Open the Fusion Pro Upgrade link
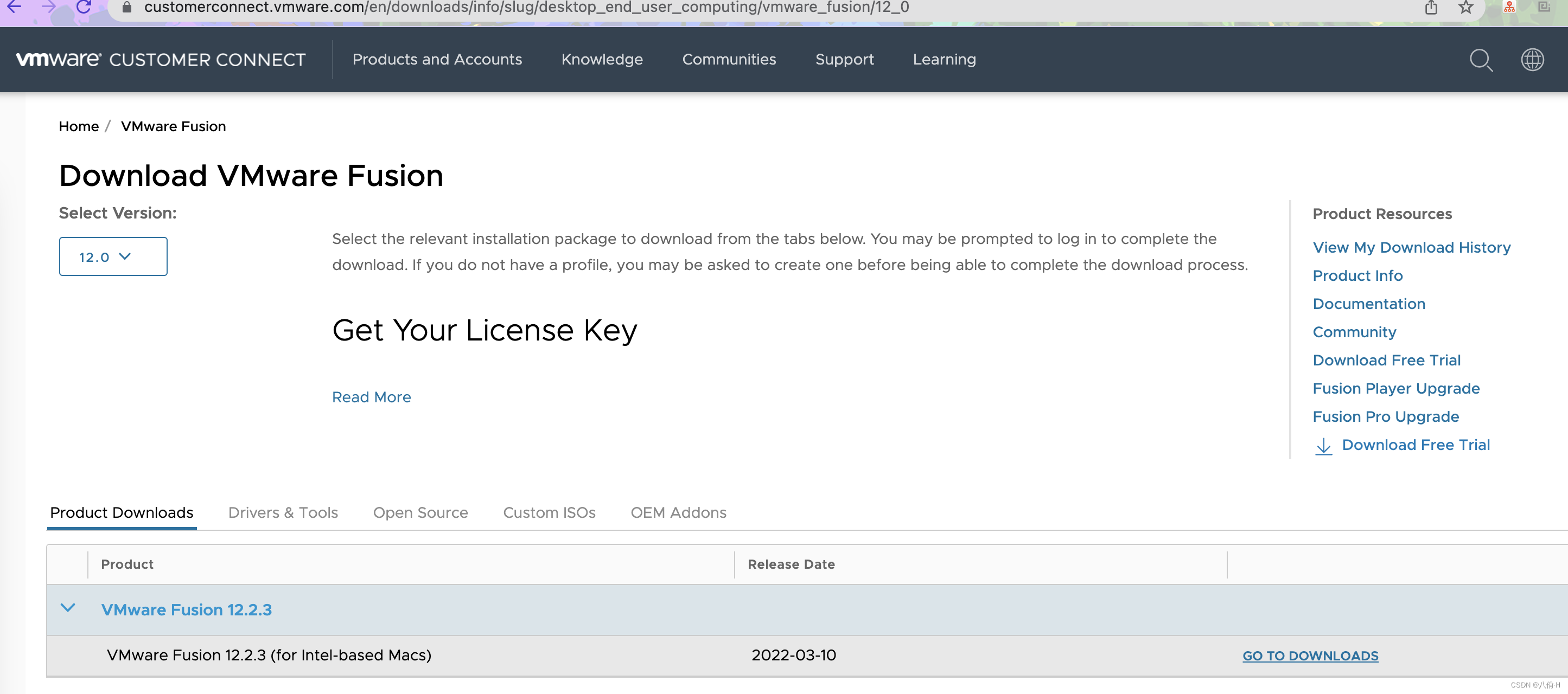Viewport: 1568px width, 694px height. (1385, 416)
